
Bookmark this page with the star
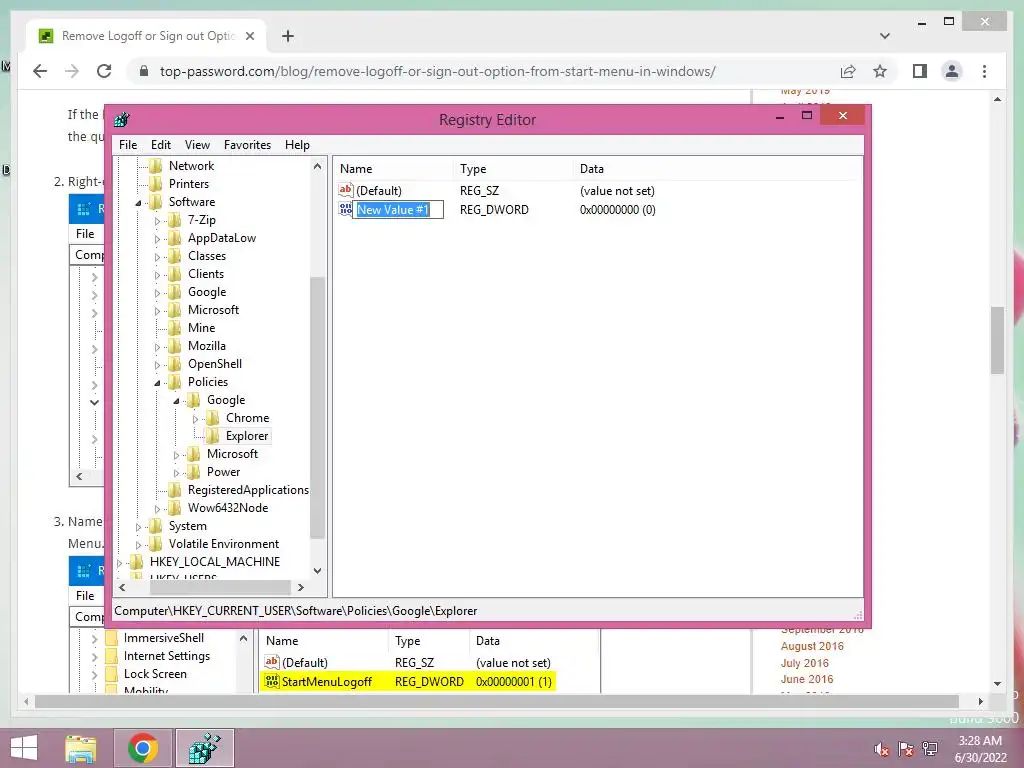pyautogui.click(x=880, y=71)
